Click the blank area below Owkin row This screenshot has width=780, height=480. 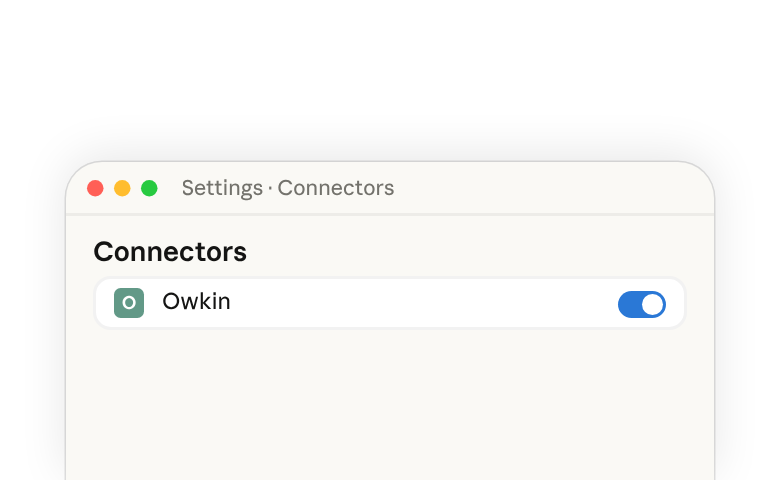(x=390, y=403)
